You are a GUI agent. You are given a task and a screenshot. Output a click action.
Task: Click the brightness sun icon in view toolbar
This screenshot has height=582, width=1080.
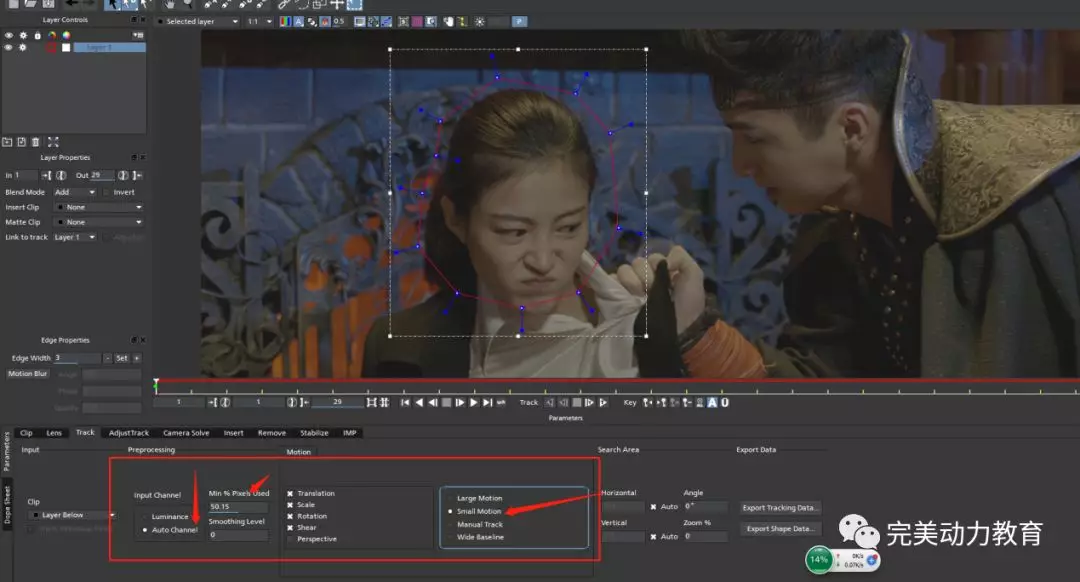(479, 21)
